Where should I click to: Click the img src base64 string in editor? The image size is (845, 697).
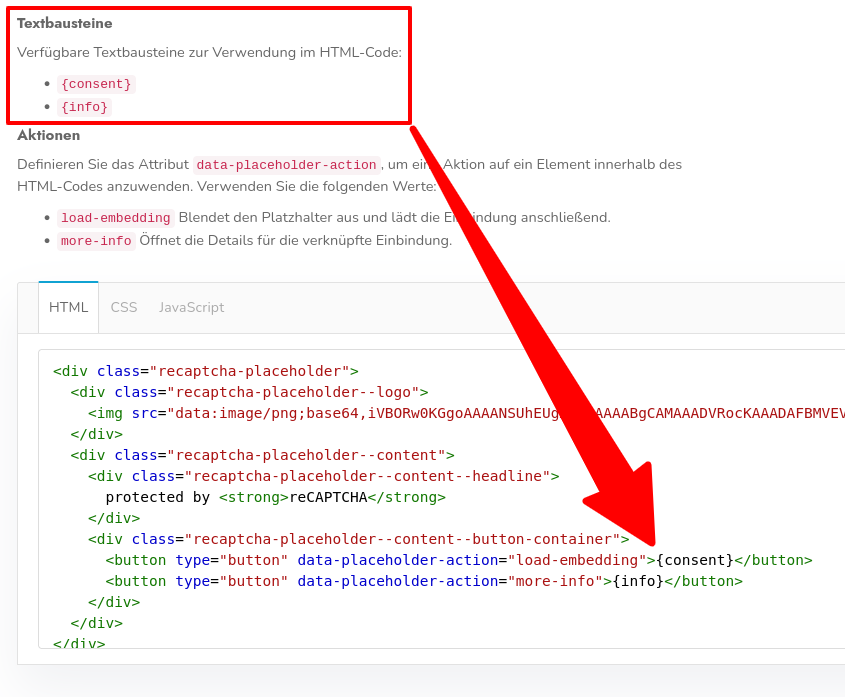click(x=500, y=413)
